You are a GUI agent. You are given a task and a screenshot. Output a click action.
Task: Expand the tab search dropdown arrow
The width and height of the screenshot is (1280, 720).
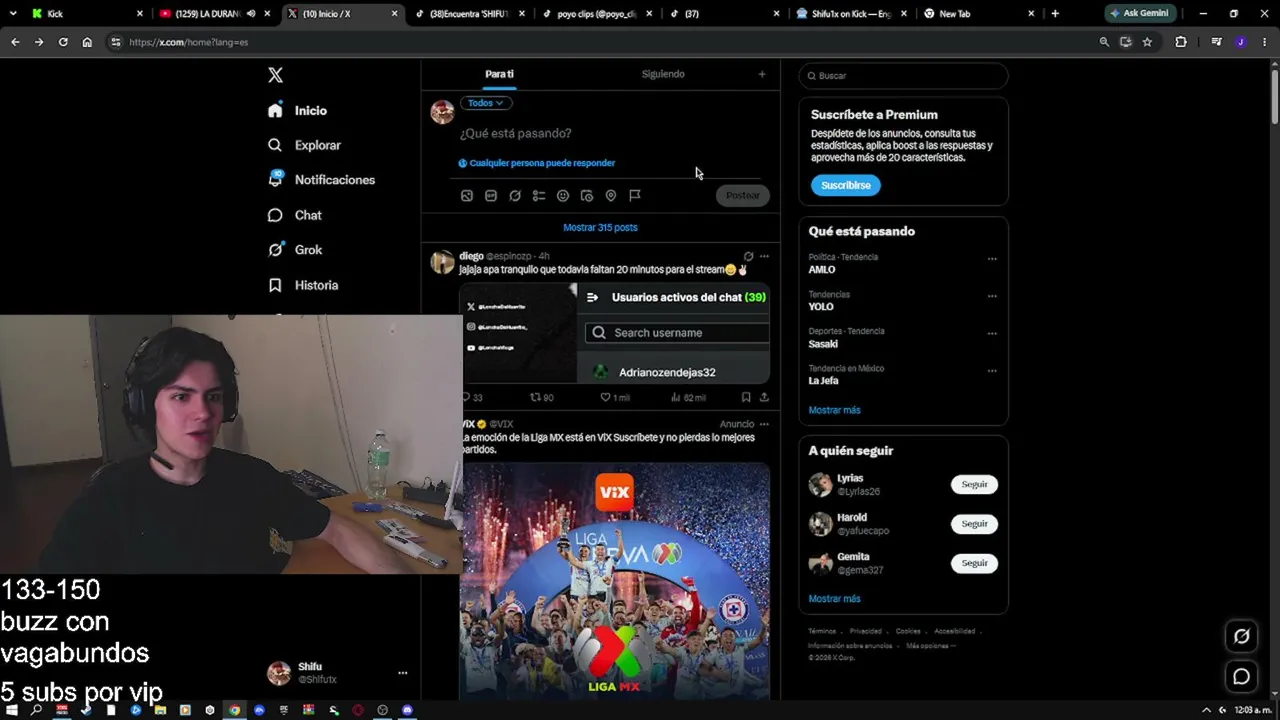[13, 14]
